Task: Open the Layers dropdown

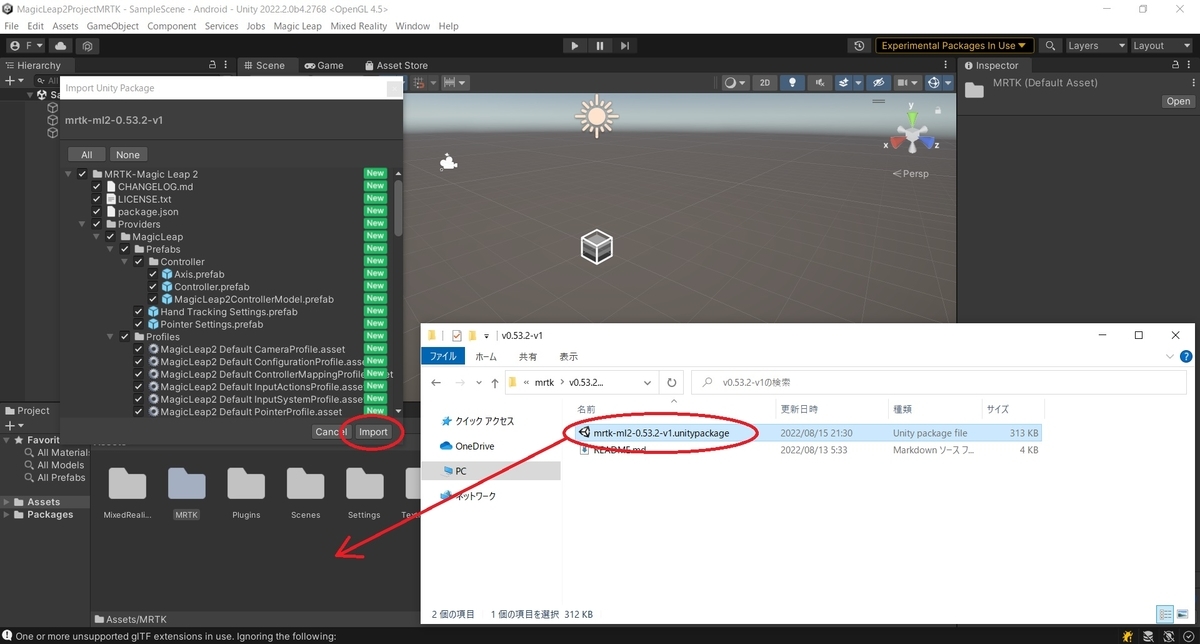Action: (1095, 46)
